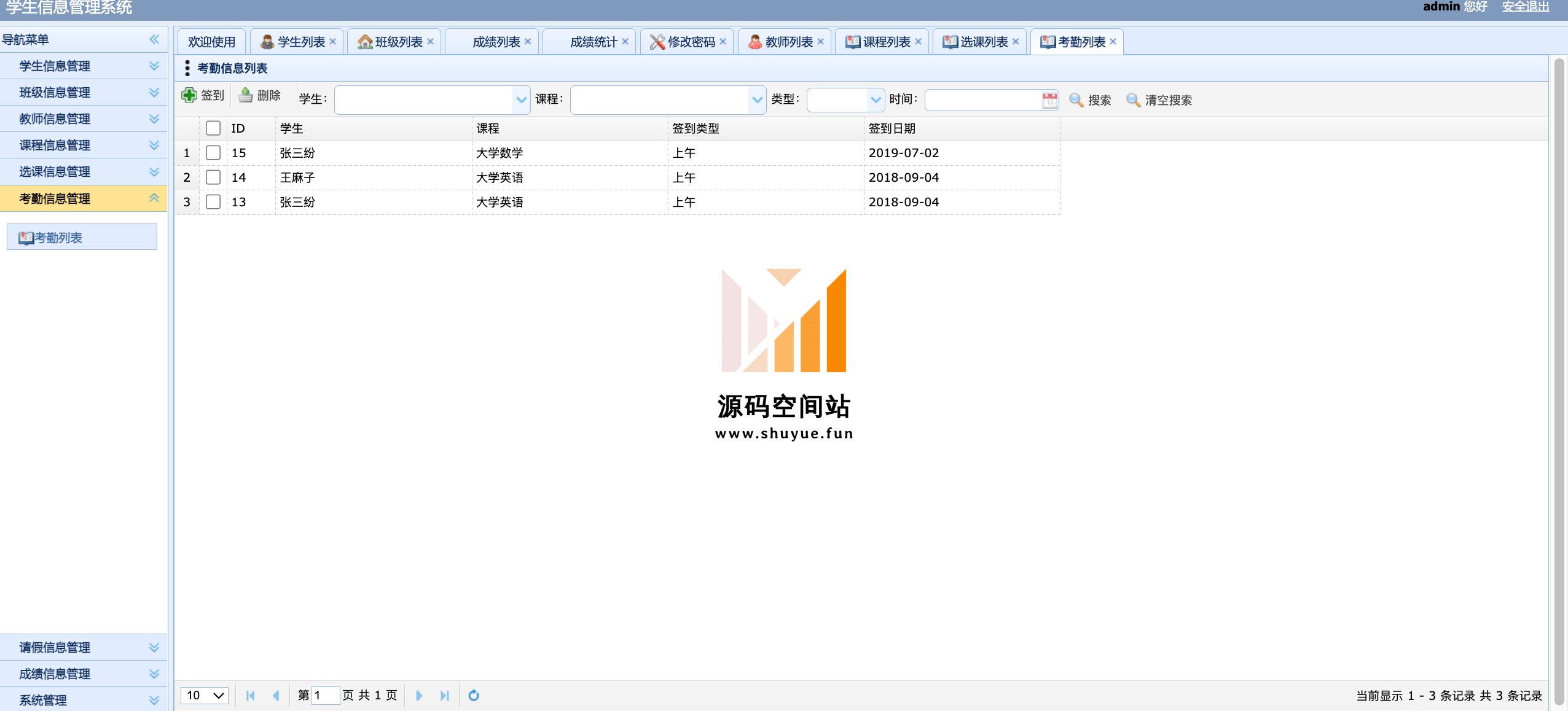Toggle the select-all checkbox in table header

tap(213, 128)
